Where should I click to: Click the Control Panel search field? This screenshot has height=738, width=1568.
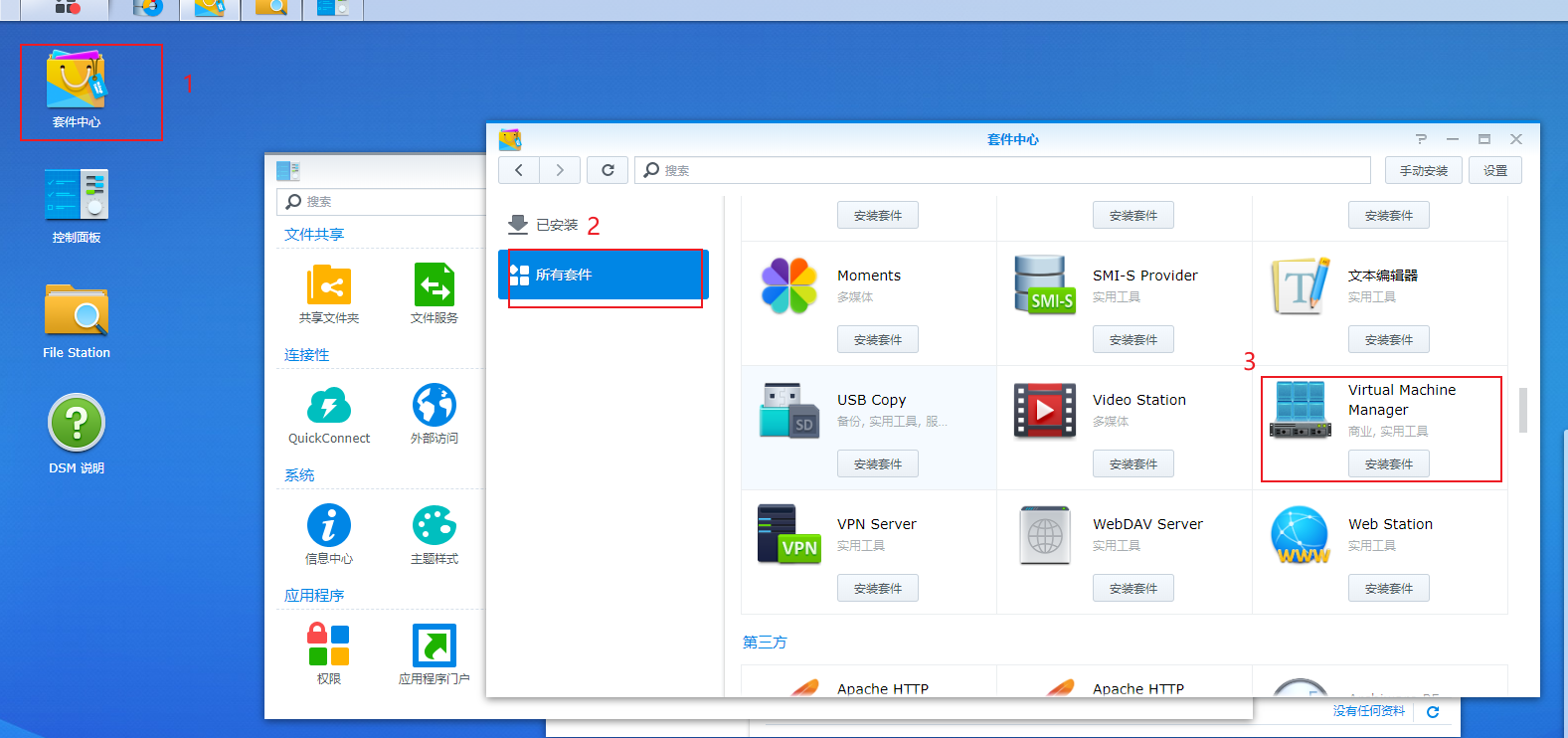pos(383,201)
